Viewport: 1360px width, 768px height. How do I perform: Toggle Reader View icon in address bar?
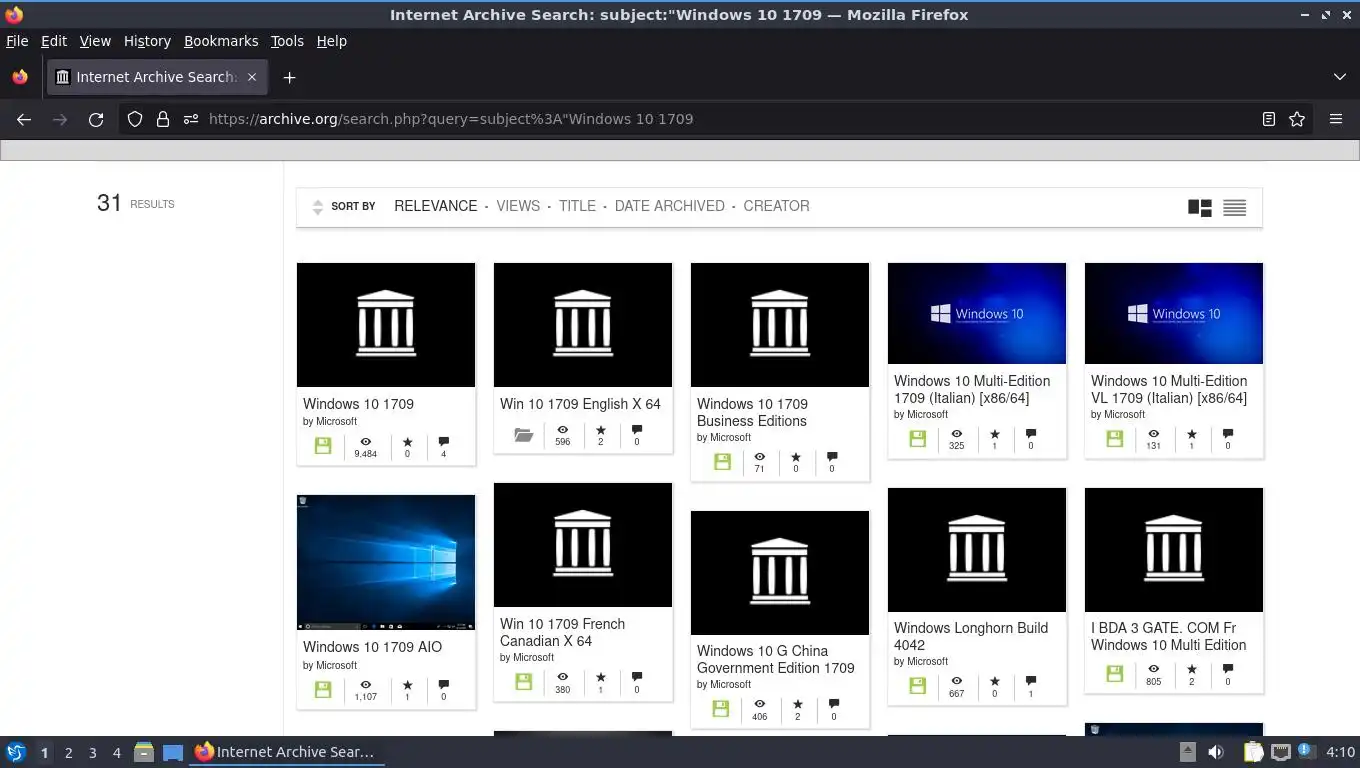[x=1268, y=119]
